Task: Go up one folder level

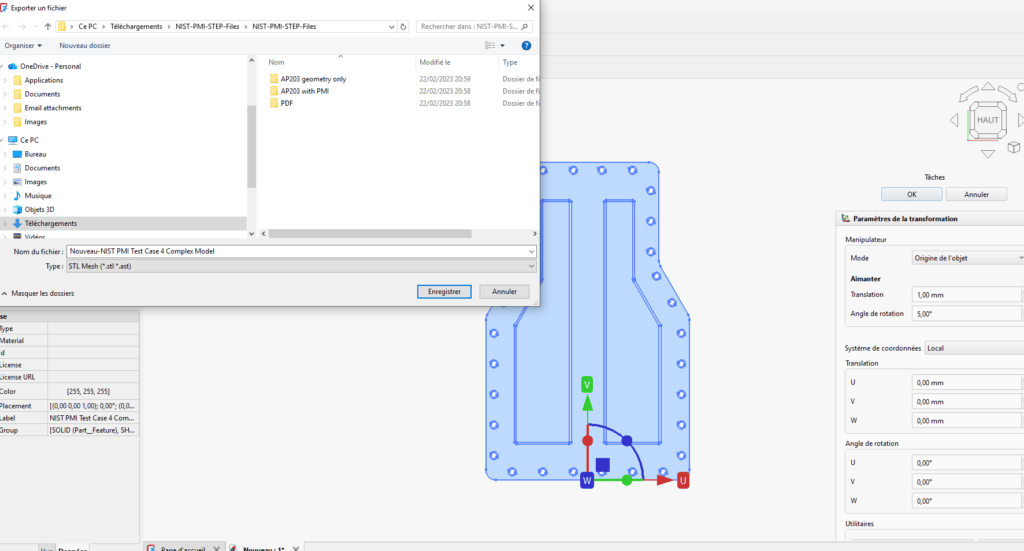Action: tap(48, 27)
